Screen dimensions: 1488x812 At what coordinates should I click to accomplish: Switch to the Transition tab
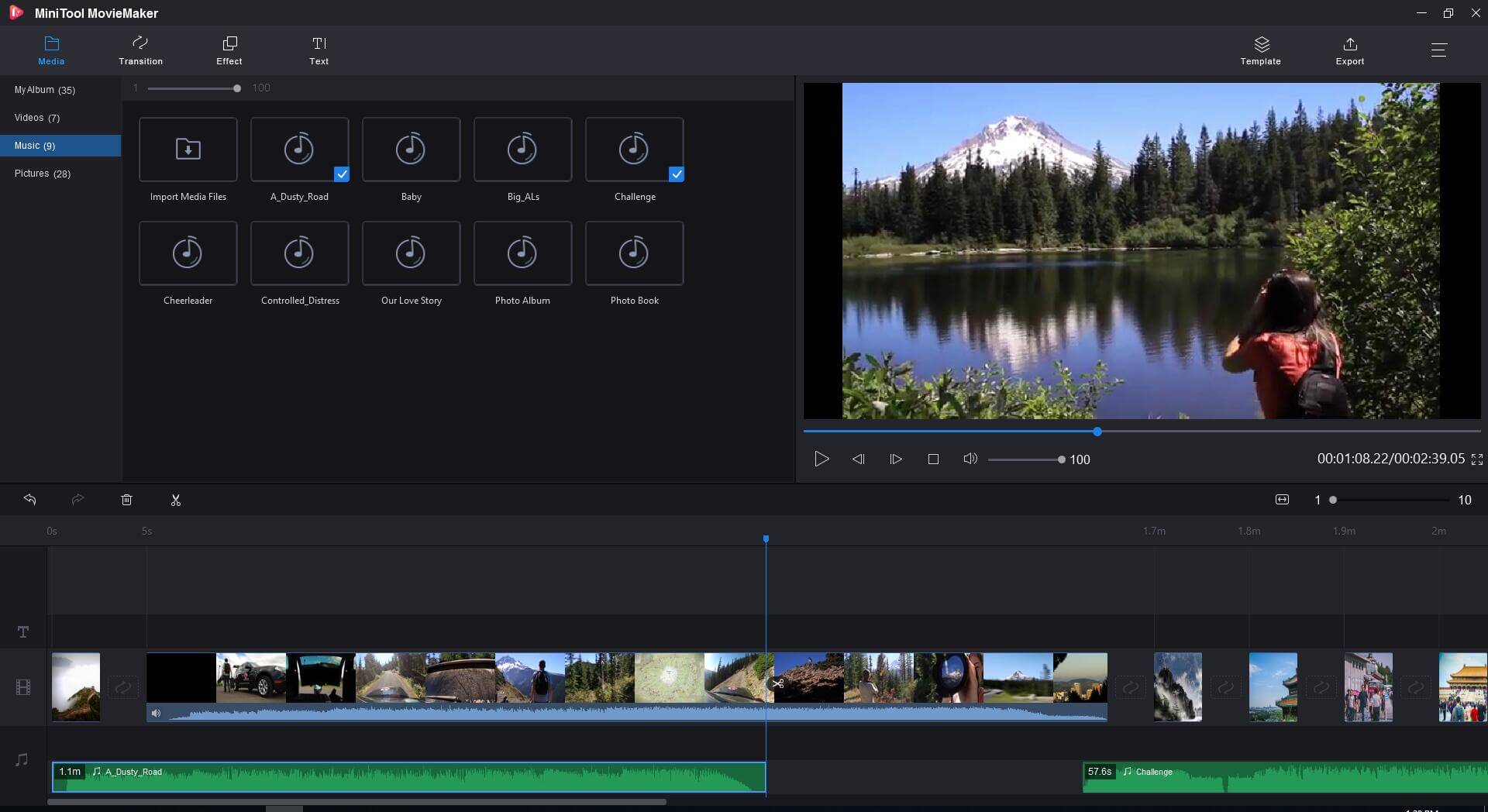click(x=140, y=50)
